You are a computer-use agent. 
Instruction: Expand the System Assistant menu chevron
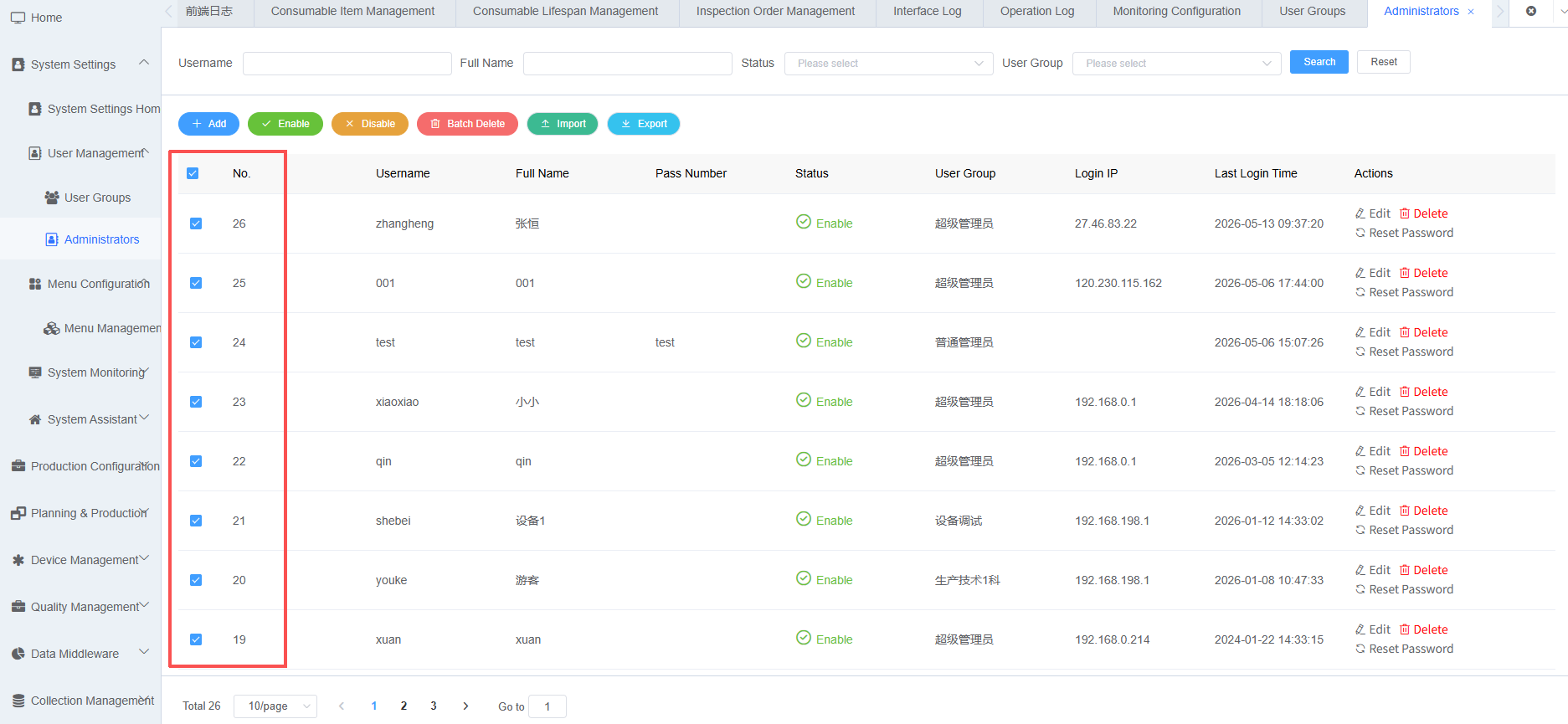tap(144, 418)
